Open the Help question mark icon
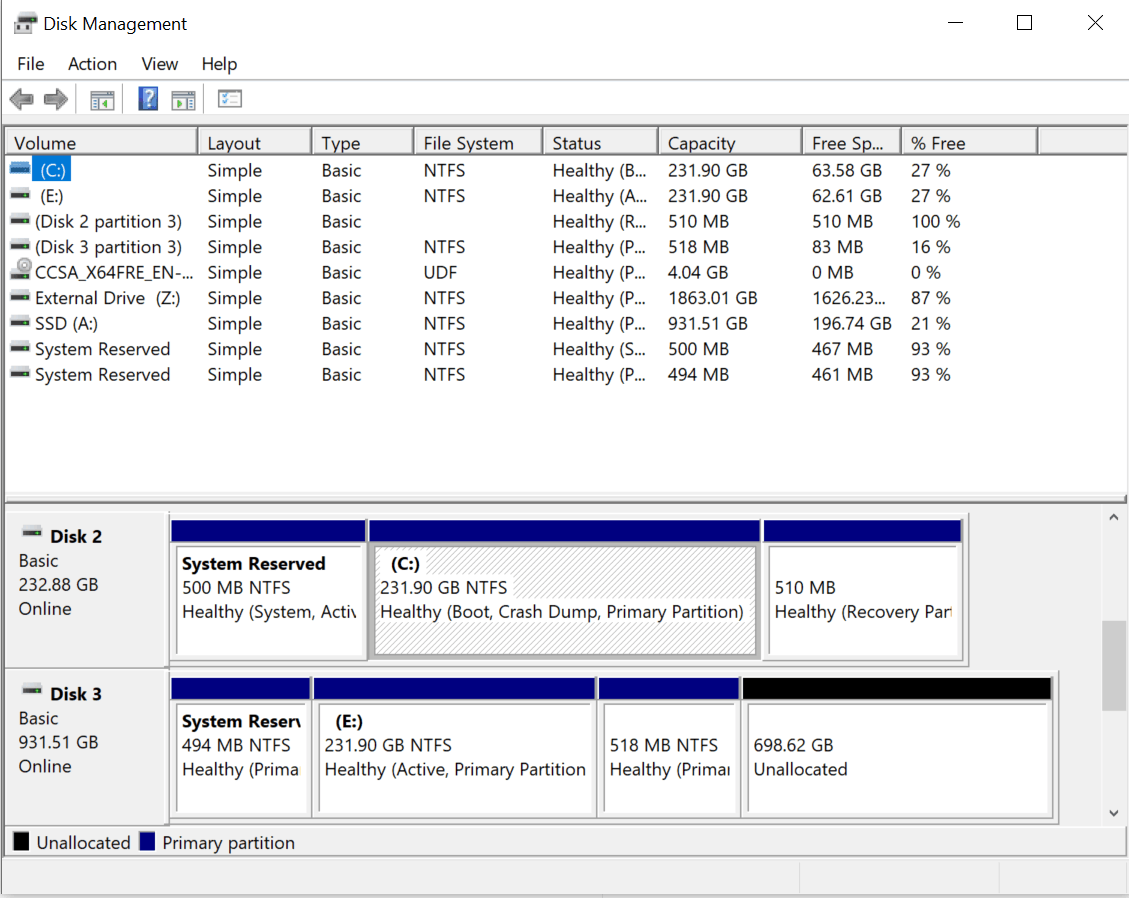 148,99
